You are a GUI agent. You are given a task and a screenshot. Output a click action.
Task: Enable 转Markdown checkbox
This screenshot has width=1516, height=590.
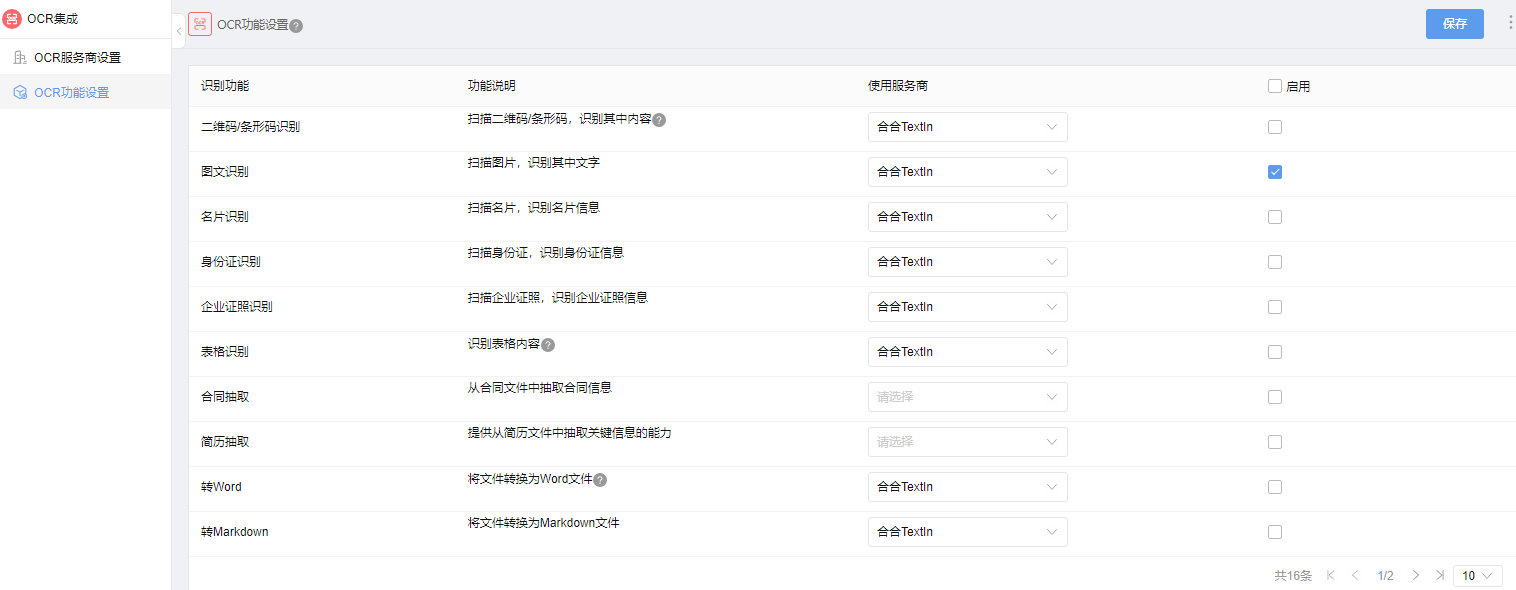point(1275,532)
